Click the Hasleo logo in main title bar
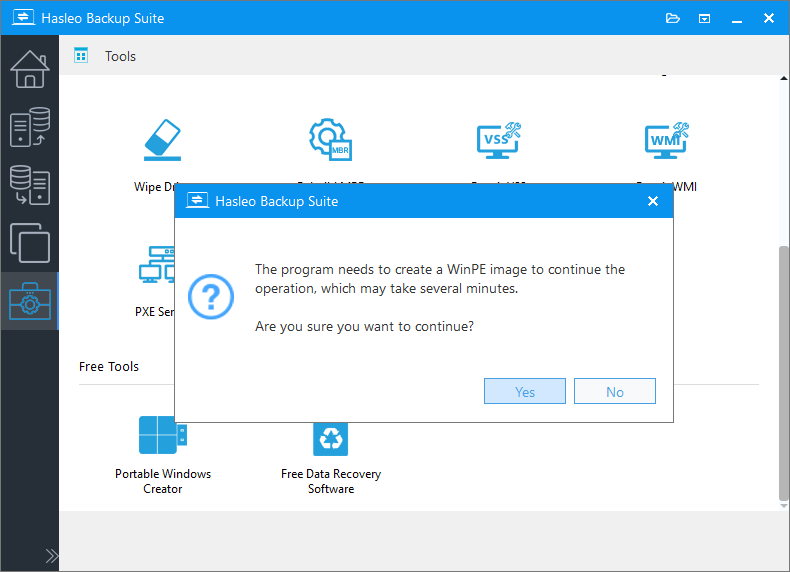The image size is (790, 572). coord(23,17)
